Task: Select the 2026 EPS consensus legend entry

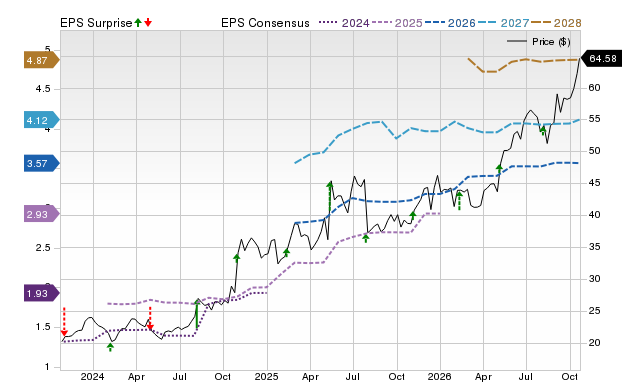Action: pos(450,23)
